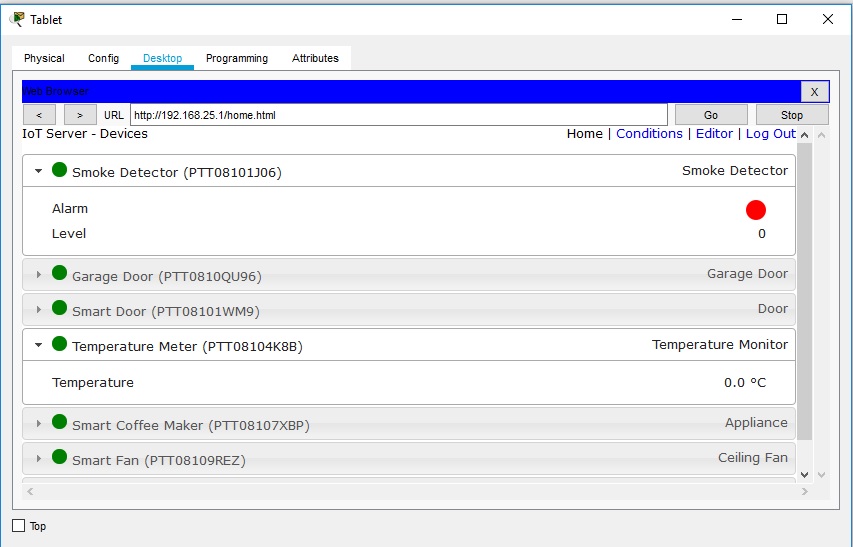Click the Log Out link
853x547 pixels.
[771, 134]
